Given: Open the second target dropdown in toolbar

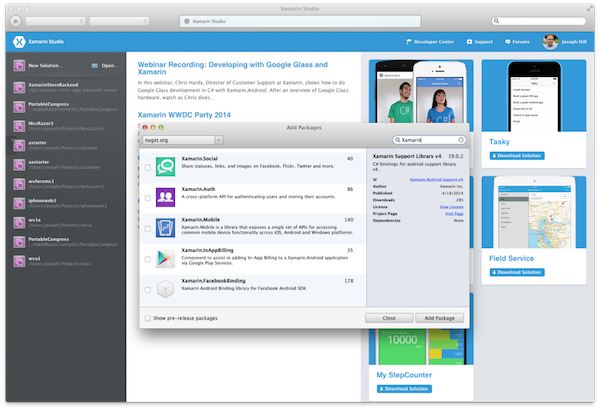Looking at the screenshot, I should coord(119,21).
